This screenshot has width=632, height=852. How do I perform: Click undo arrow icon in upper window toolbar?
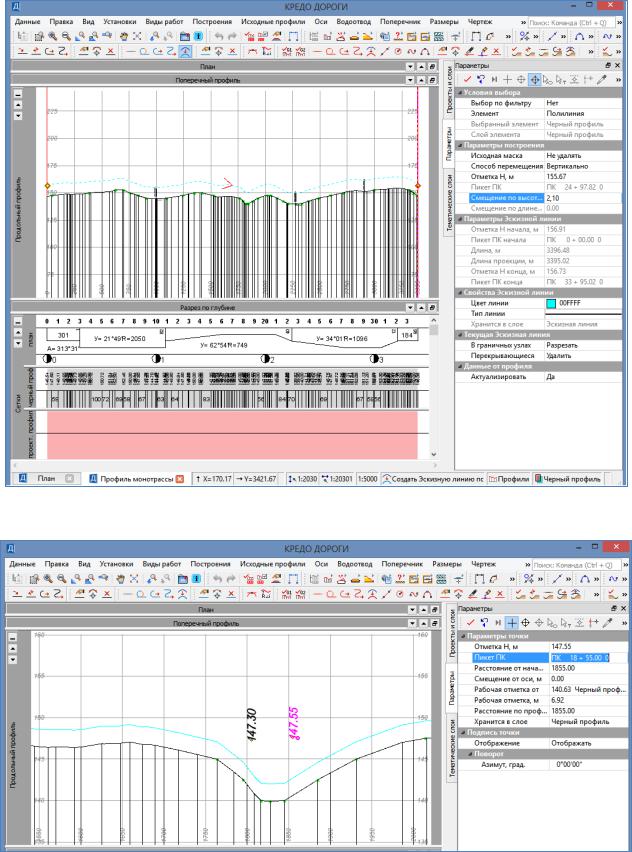click(219, 36)
